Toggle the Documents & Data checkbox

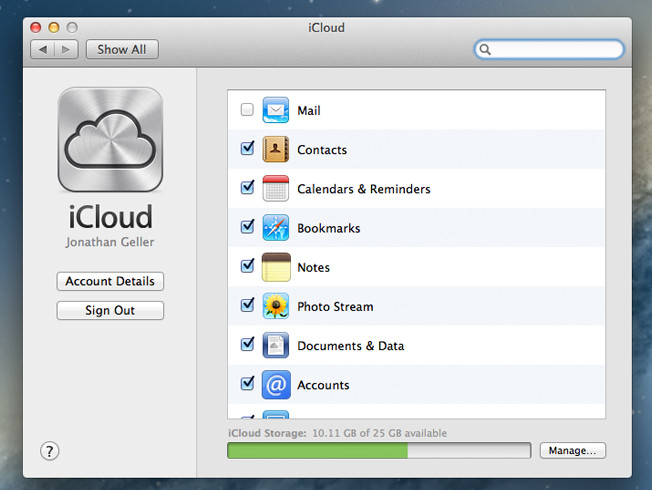[247, 344]
